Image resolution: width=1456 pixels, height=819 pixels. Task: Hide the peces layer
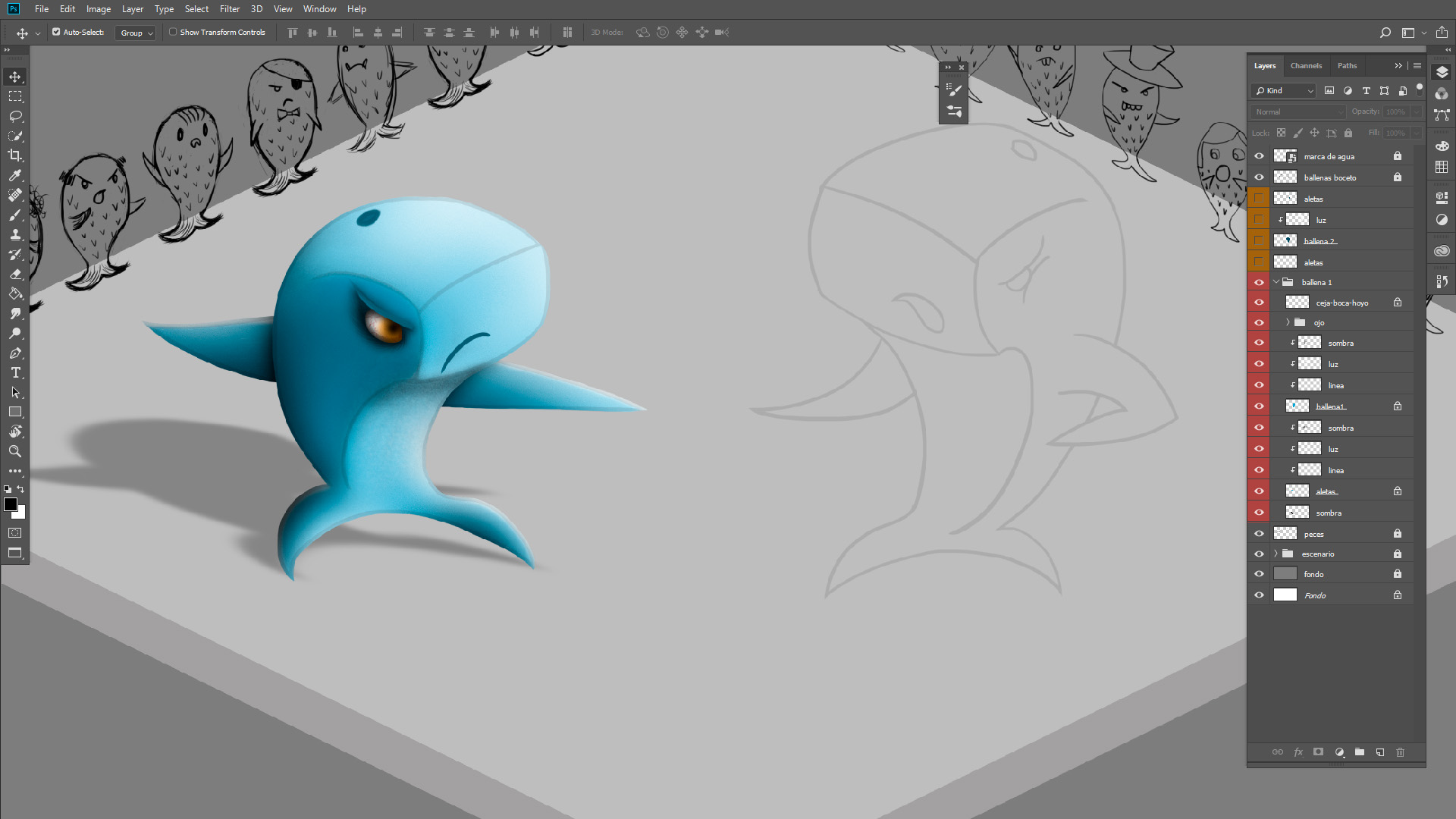pos(1260,533)
